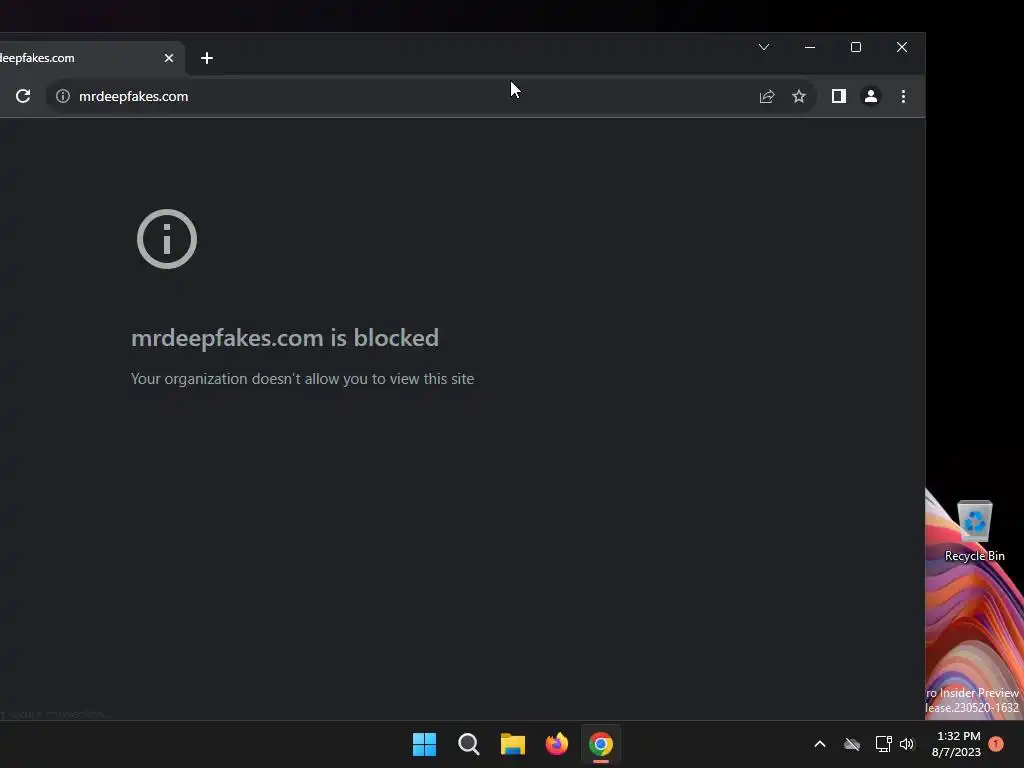Select the Recycle Bin desktop icon
This screenshot has height=768, width=1024.
[x=974, y=531]
